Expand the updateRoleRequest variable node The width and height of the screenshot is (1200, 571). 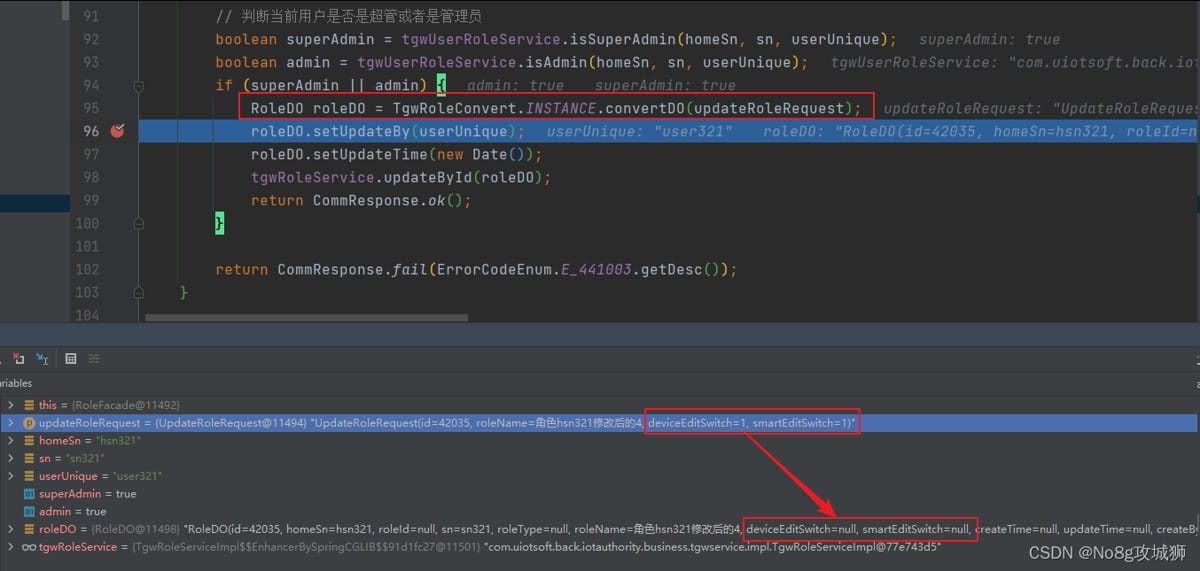11,423
